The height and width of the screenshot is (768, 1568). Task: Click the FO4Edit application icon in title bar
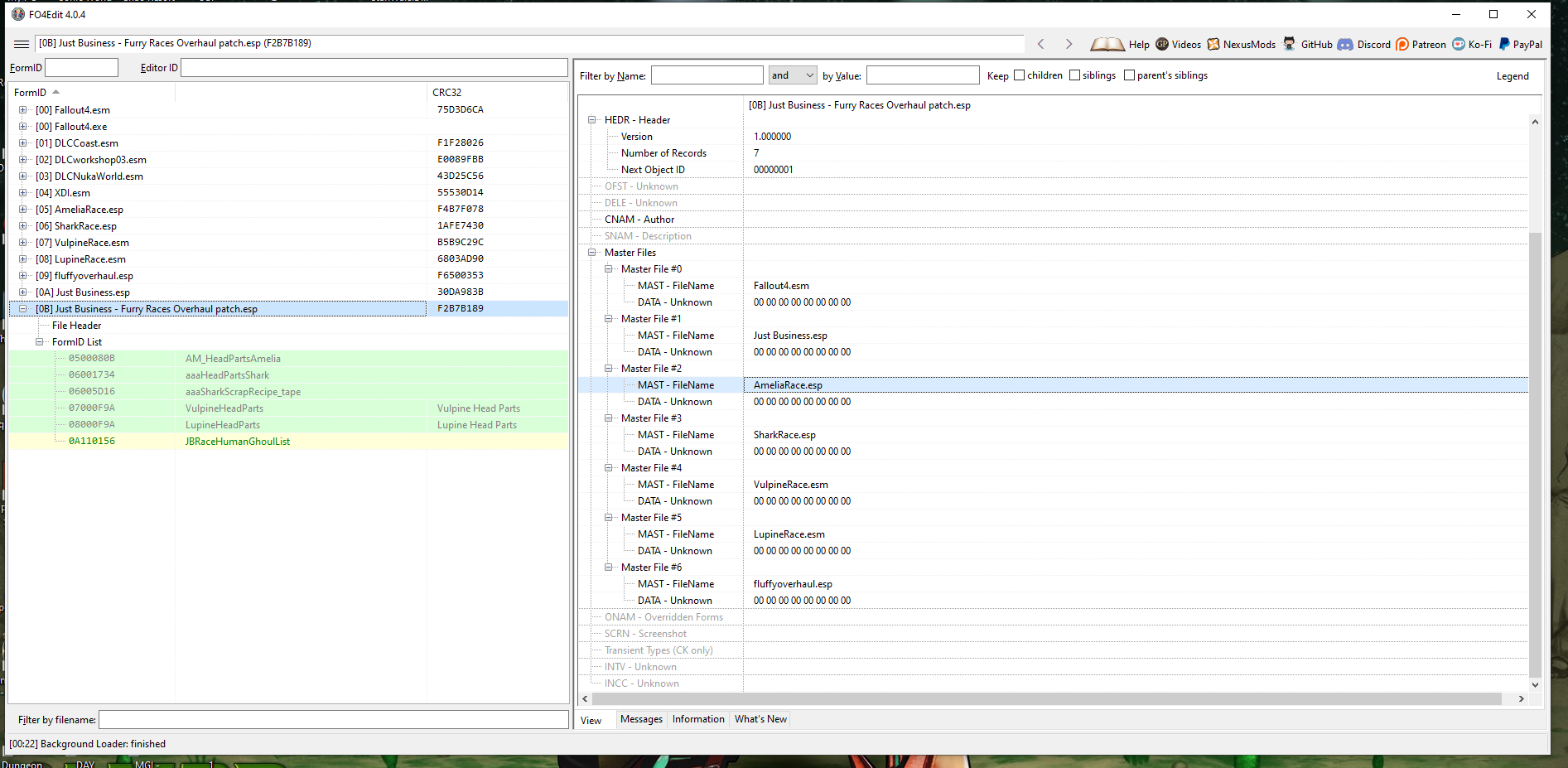(17, 14)
